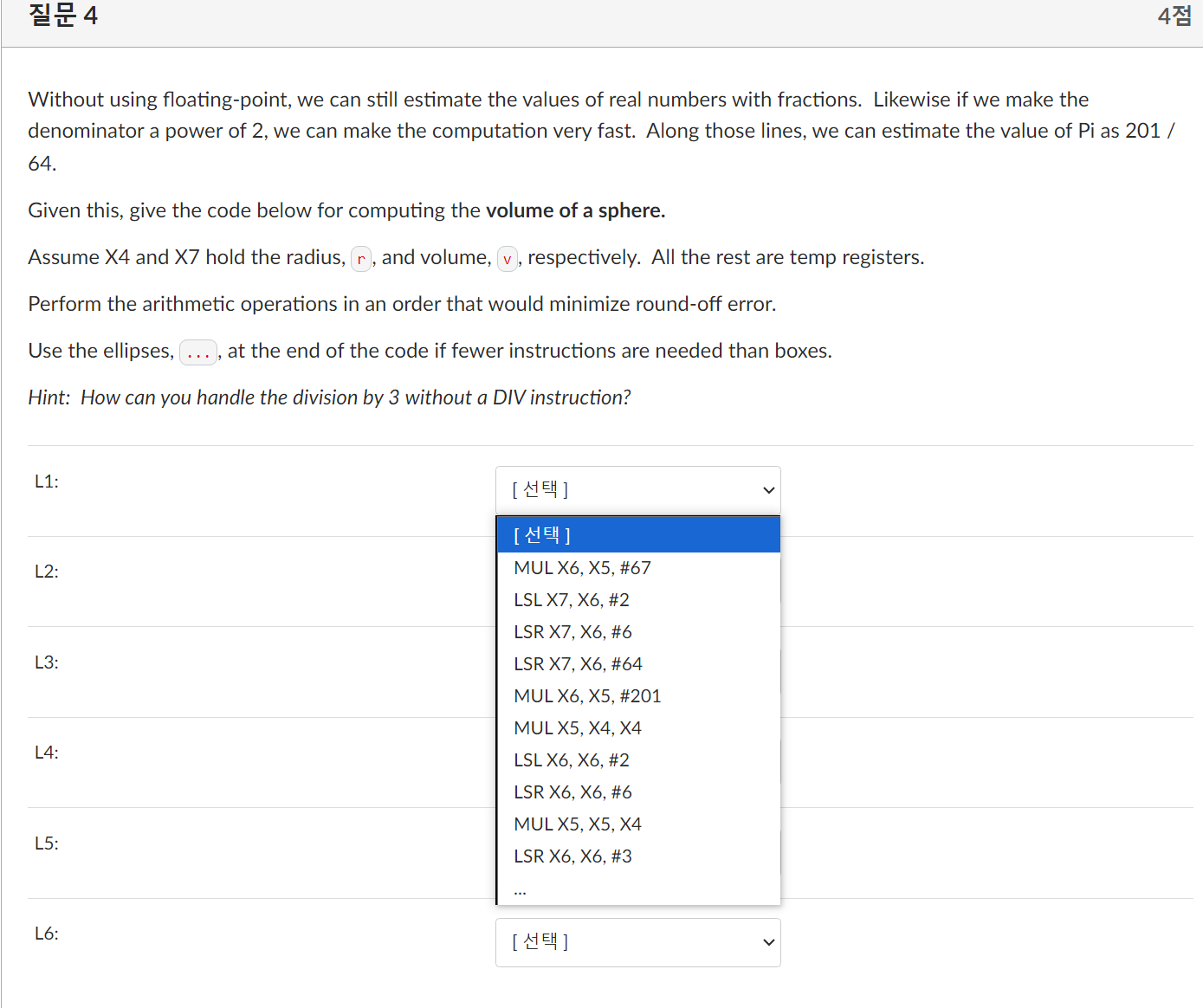The height and width of the screenshot is (1008, 1203).
Task: Choose option 'LSR X6, X6, #6'
Action: [639, 792]
